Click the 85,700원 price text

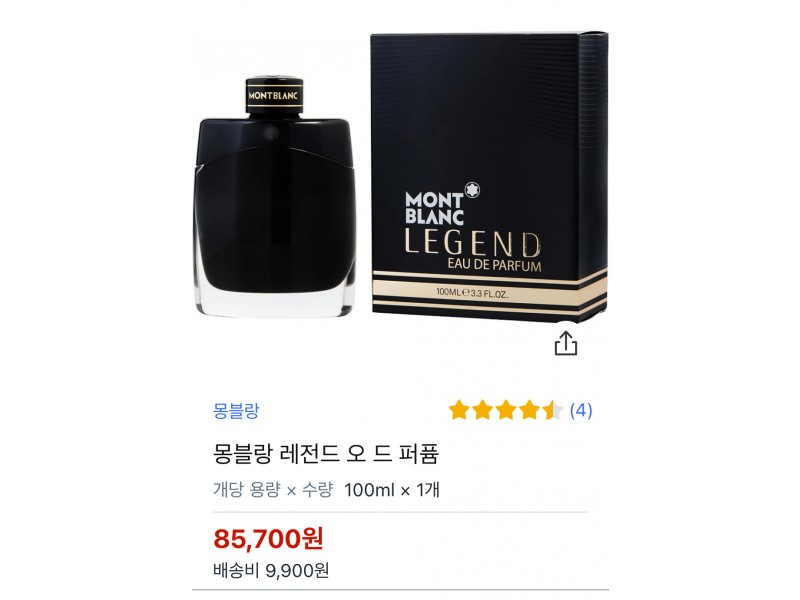click(268, 538)
